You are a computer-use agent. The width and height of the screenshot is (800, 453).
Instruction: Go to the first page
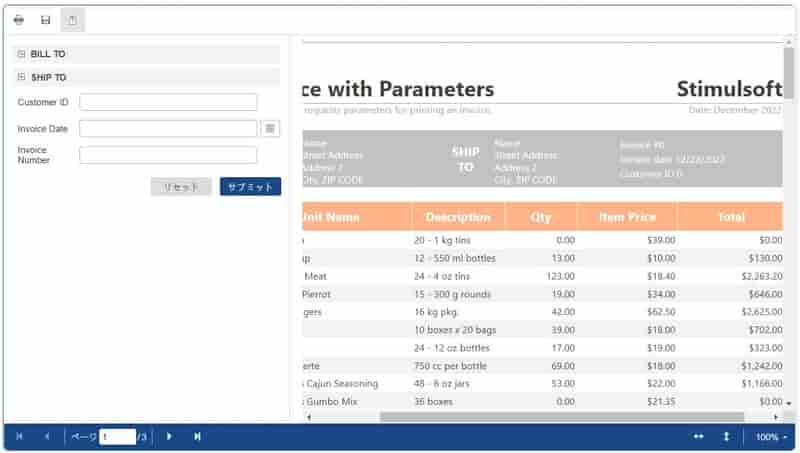click(19, 437)
